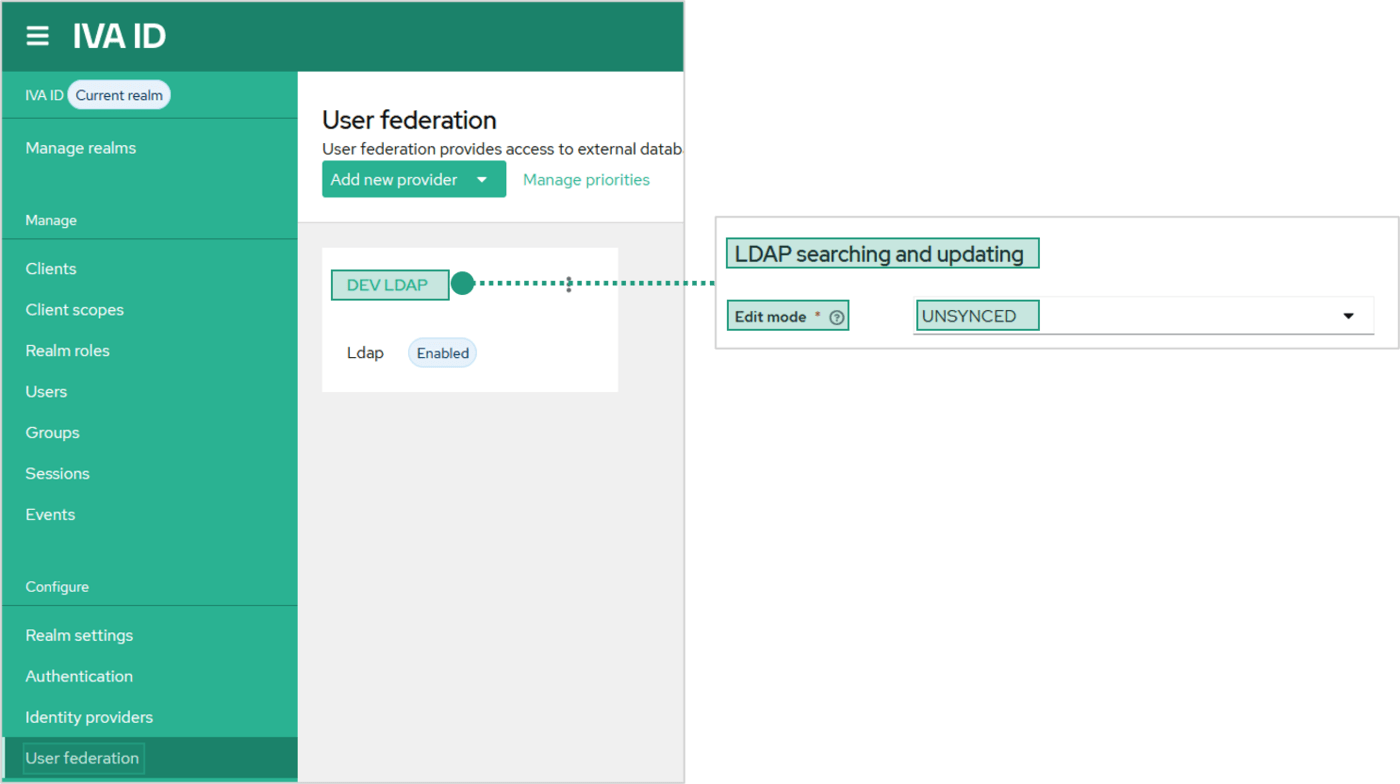This screenshot has height=784, width=1400.
Task: Open the hamburger navigation menu
Action: (37, 36)
